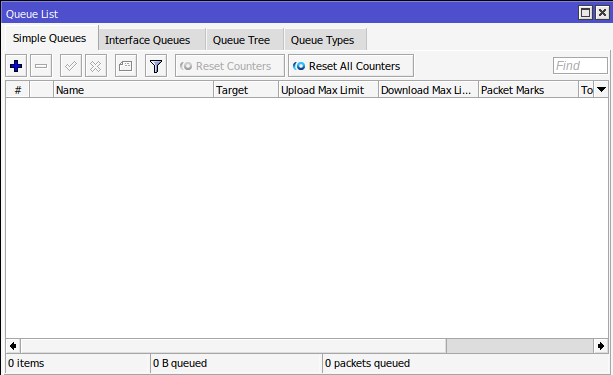Focus the Find search field
Image resolution: width=613 pixels, height=375 pixels.
click(580, 66)
